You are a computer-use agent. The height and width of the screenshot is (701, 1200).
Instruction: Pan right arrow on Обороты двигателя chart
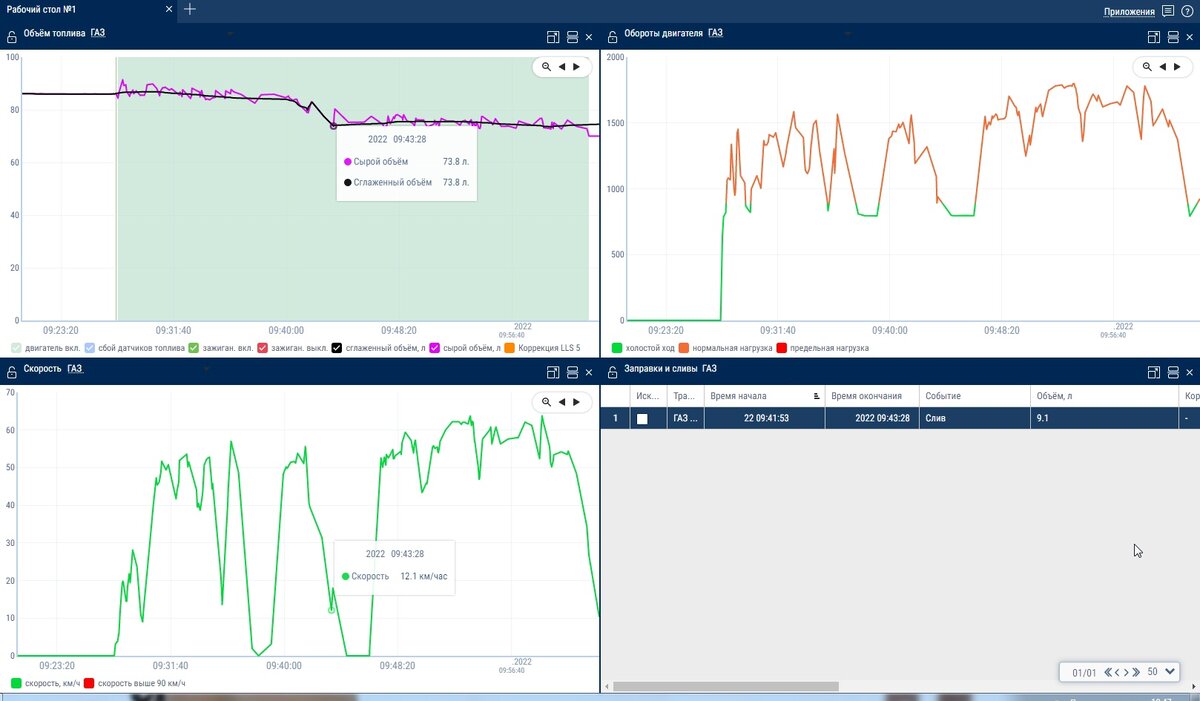click(1176, 67)
